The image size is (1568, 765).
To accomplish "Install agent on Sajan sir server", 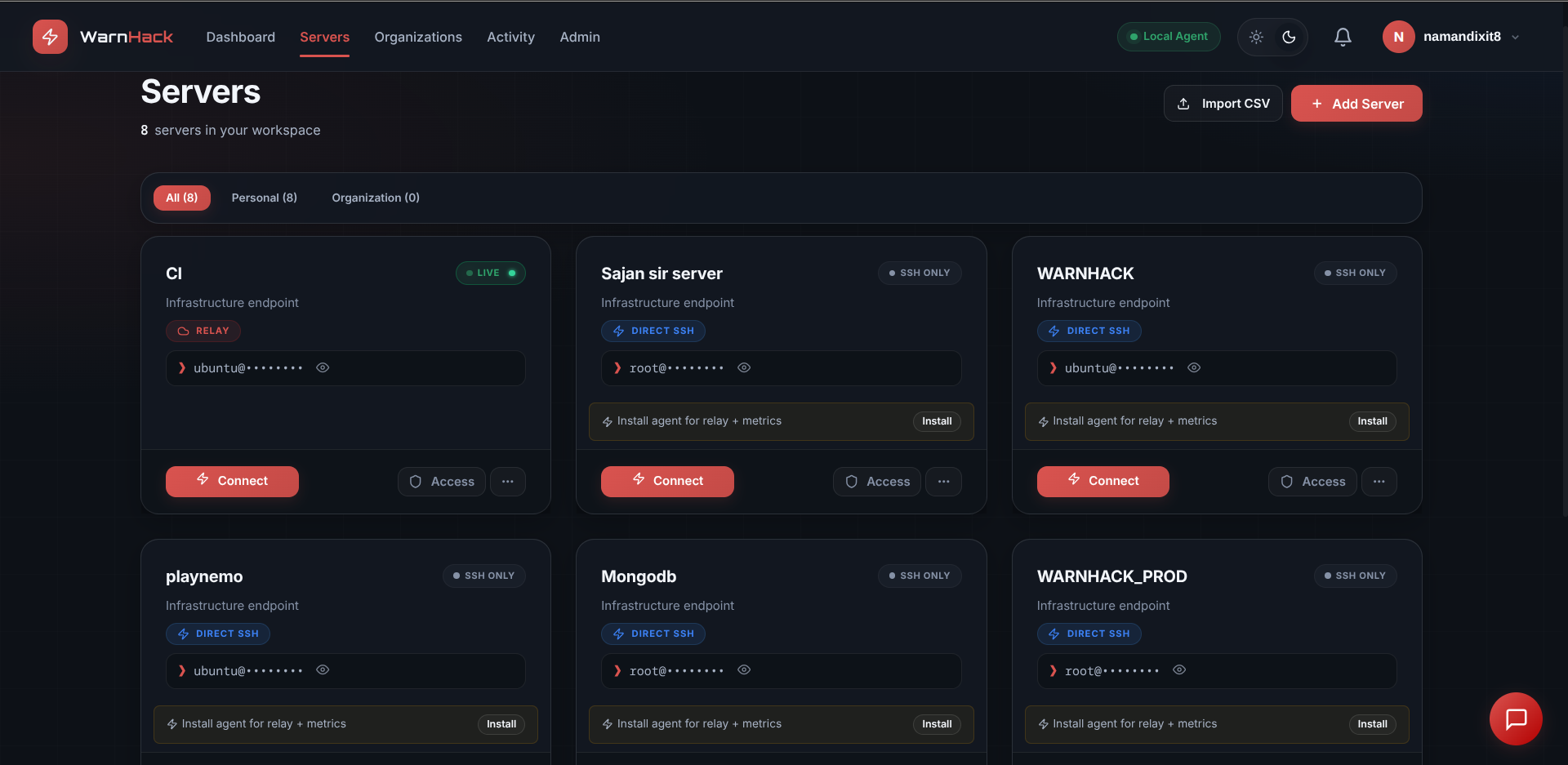I will click(937, 421).
